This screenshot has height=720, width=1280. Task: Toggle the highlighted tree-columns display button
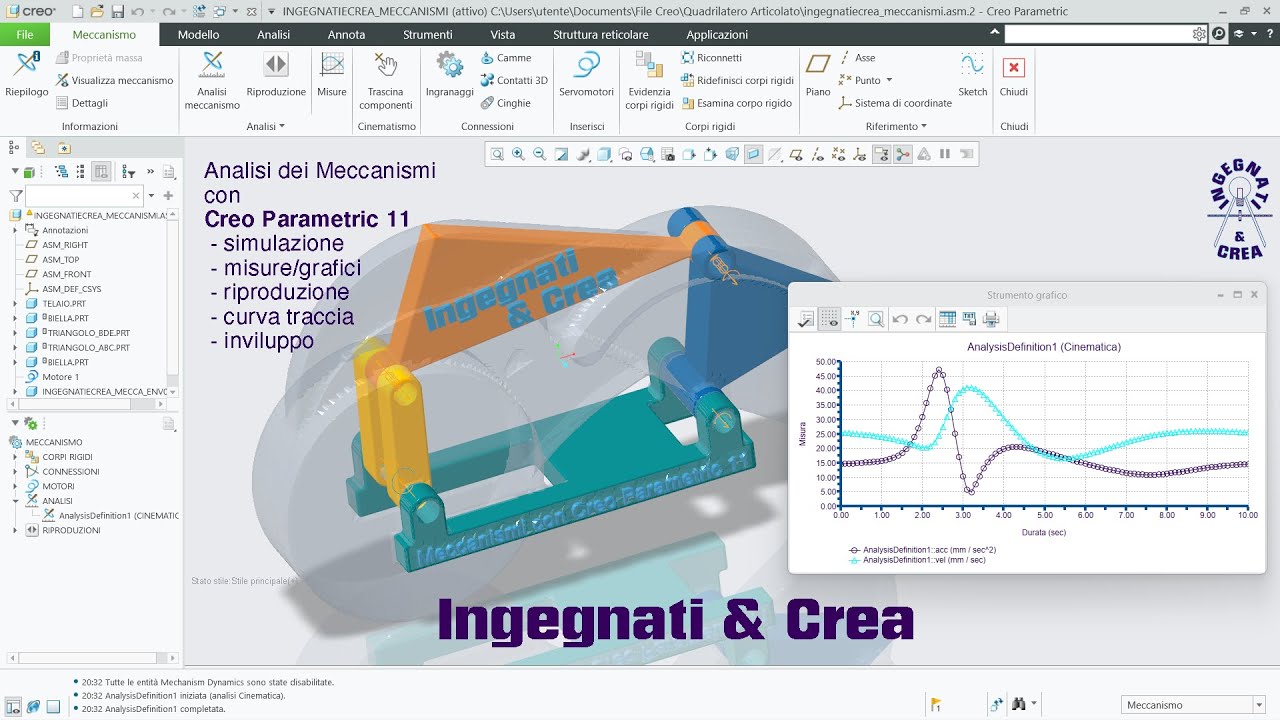tap(101, 171)
